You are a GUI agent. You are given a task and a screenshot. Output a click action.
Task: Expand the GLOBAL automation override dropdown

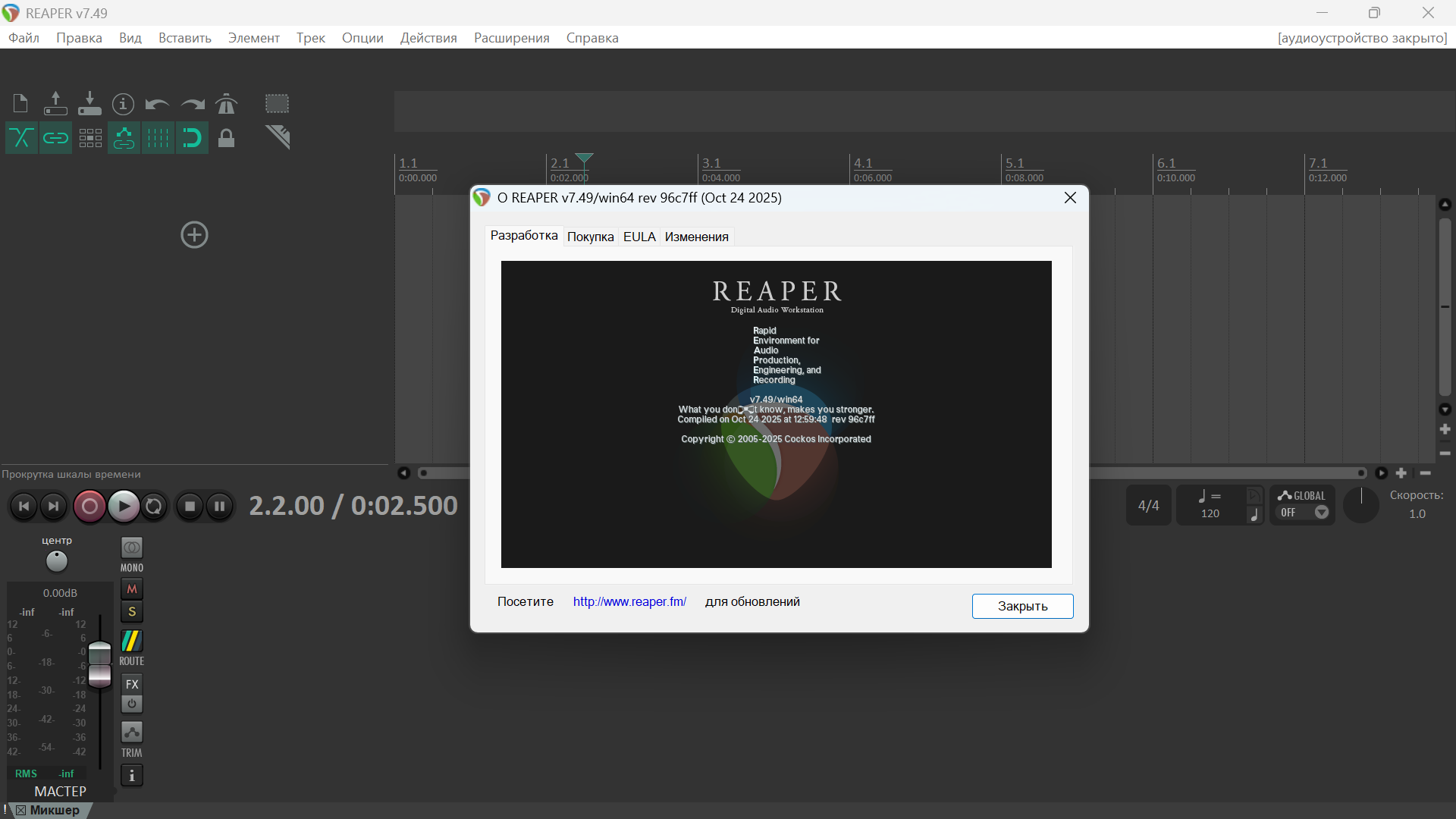click(1322, 513)
